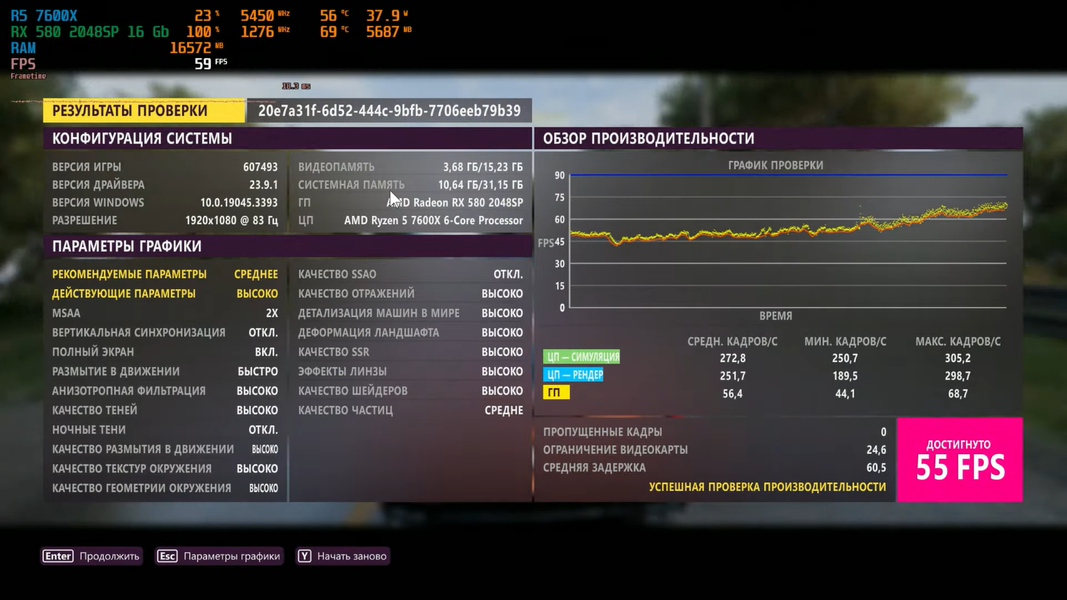The width and height of the screenshot is (1067, 600).
Task: Click the Y key icon for restart
Action: (x=304, y=556)
